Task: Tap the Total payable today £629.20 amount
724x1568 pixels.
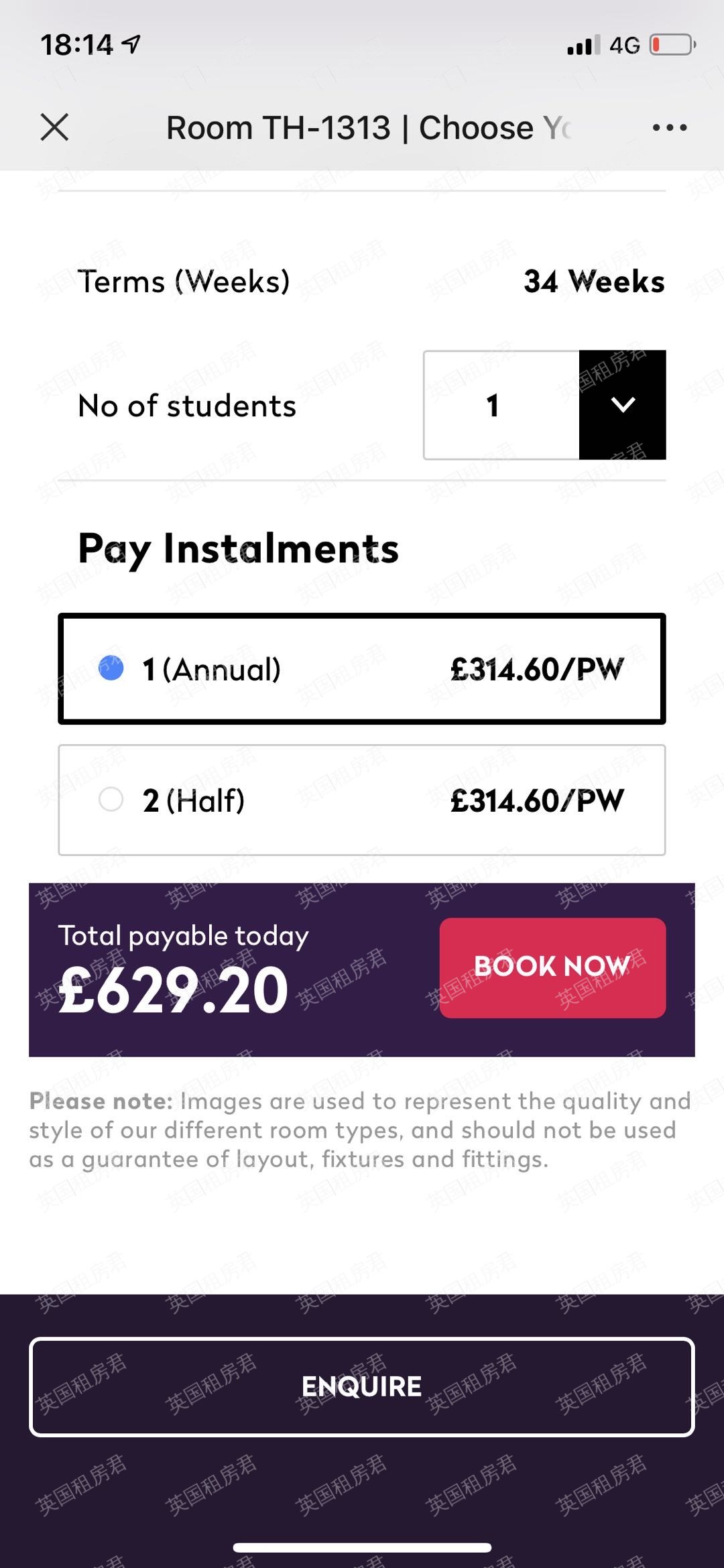Action: click(174, 989)
